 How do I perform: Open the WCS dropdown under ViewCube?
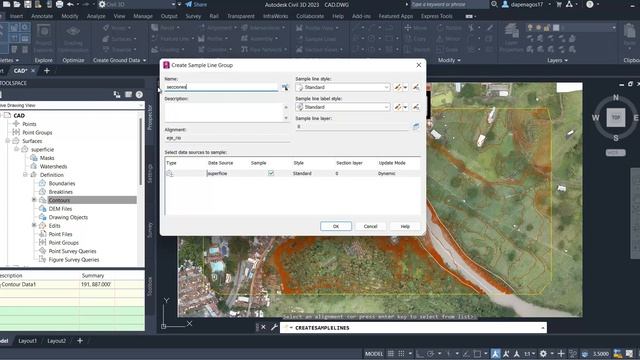pos(616,153)
